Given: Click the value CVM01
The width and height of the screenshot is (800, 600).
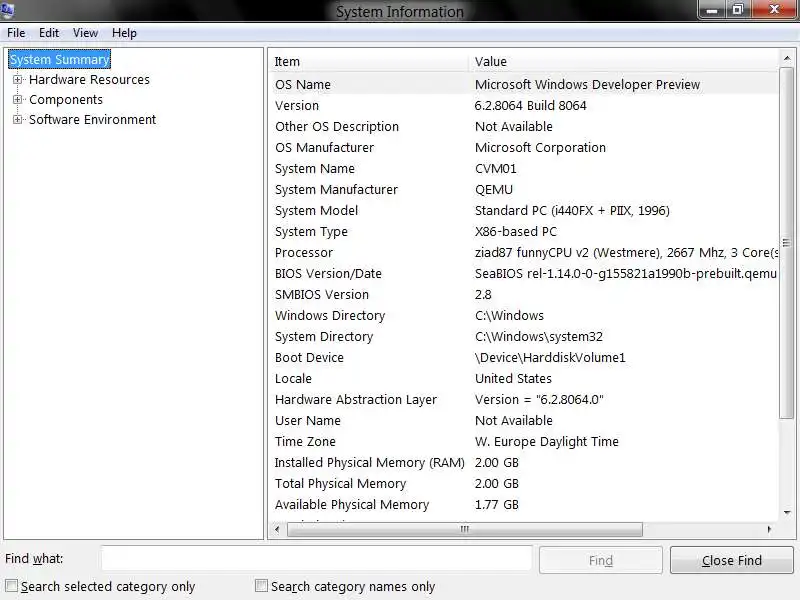Looking at the screenshot, I should point(495,168).
